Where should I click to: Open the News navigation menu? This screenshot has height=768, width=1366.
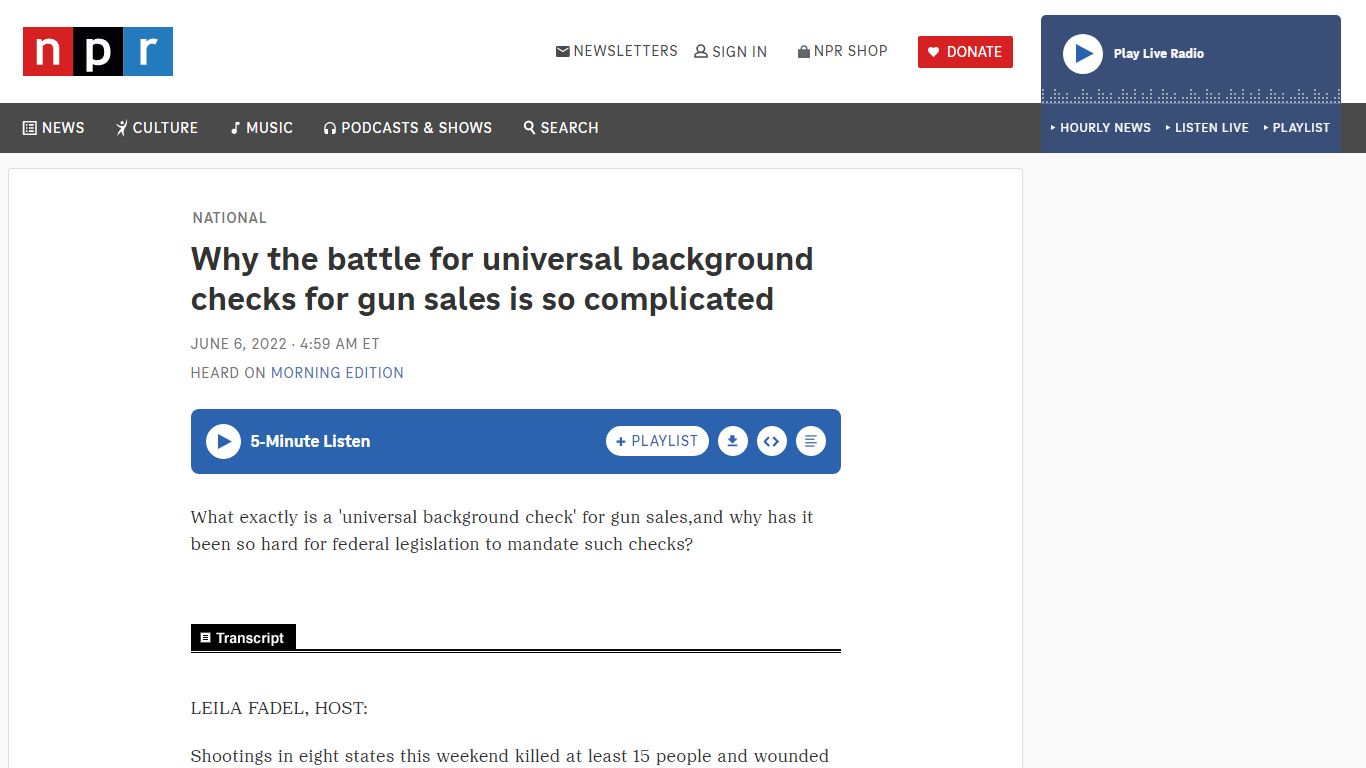point(54,128)
